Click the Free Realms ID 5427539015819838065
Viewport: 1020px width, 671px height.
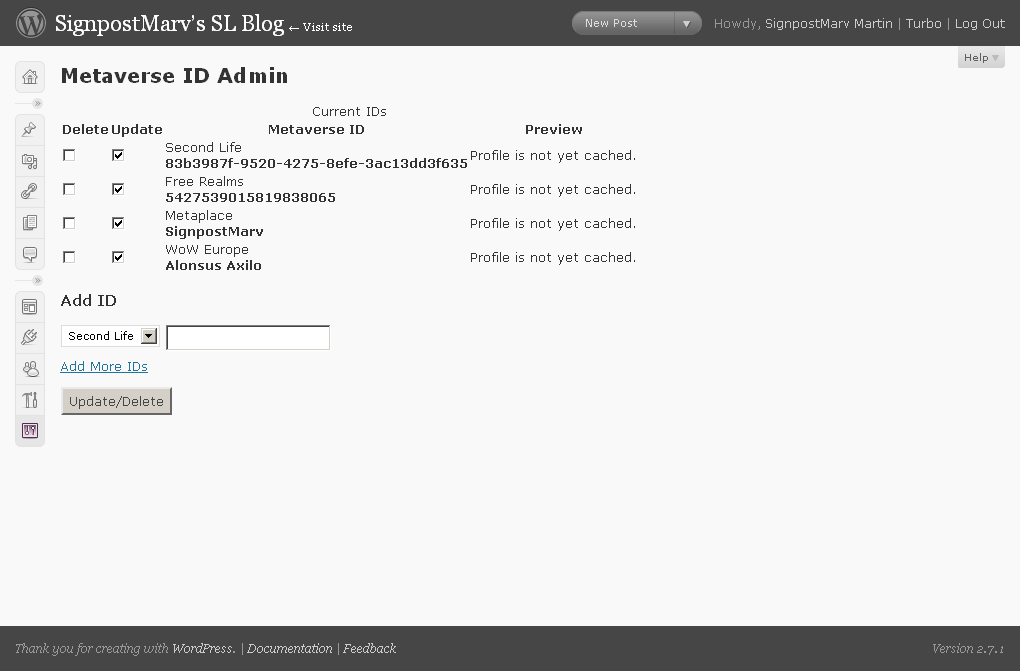pyautogui.click(x=250, y=197)
